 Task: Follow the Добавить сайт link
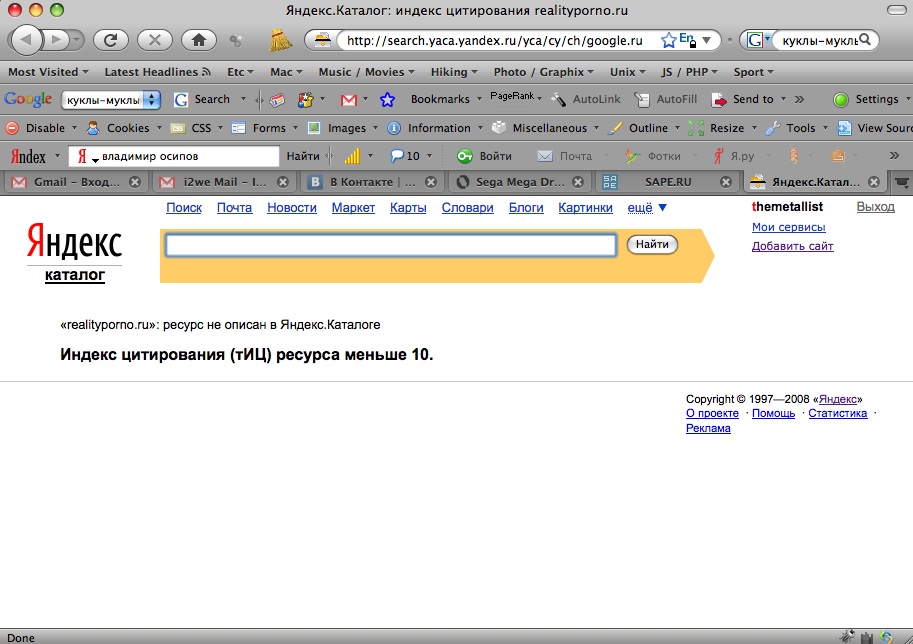(792, 246)
